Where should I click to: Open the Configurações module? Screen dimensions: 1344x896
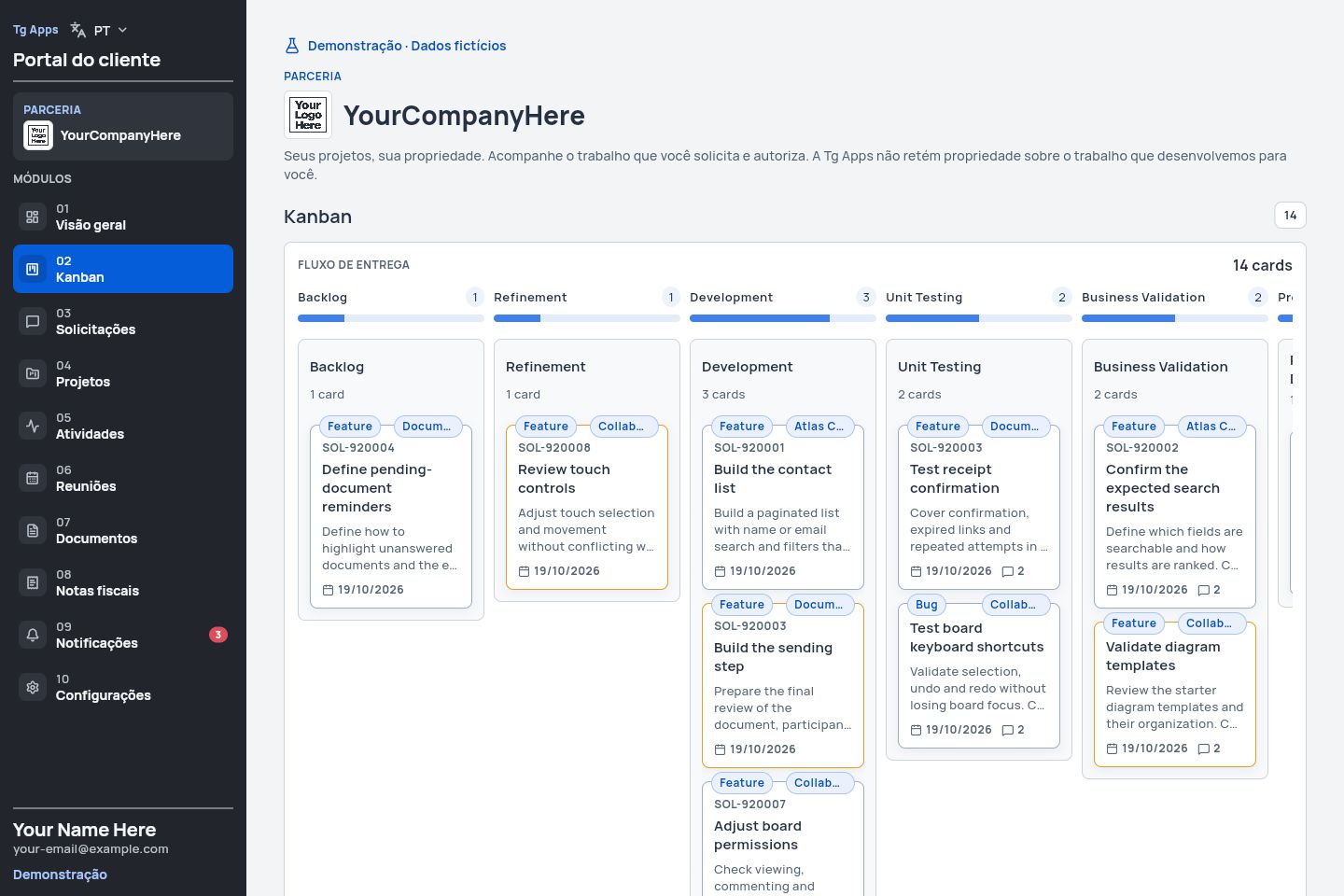(123, 687)
